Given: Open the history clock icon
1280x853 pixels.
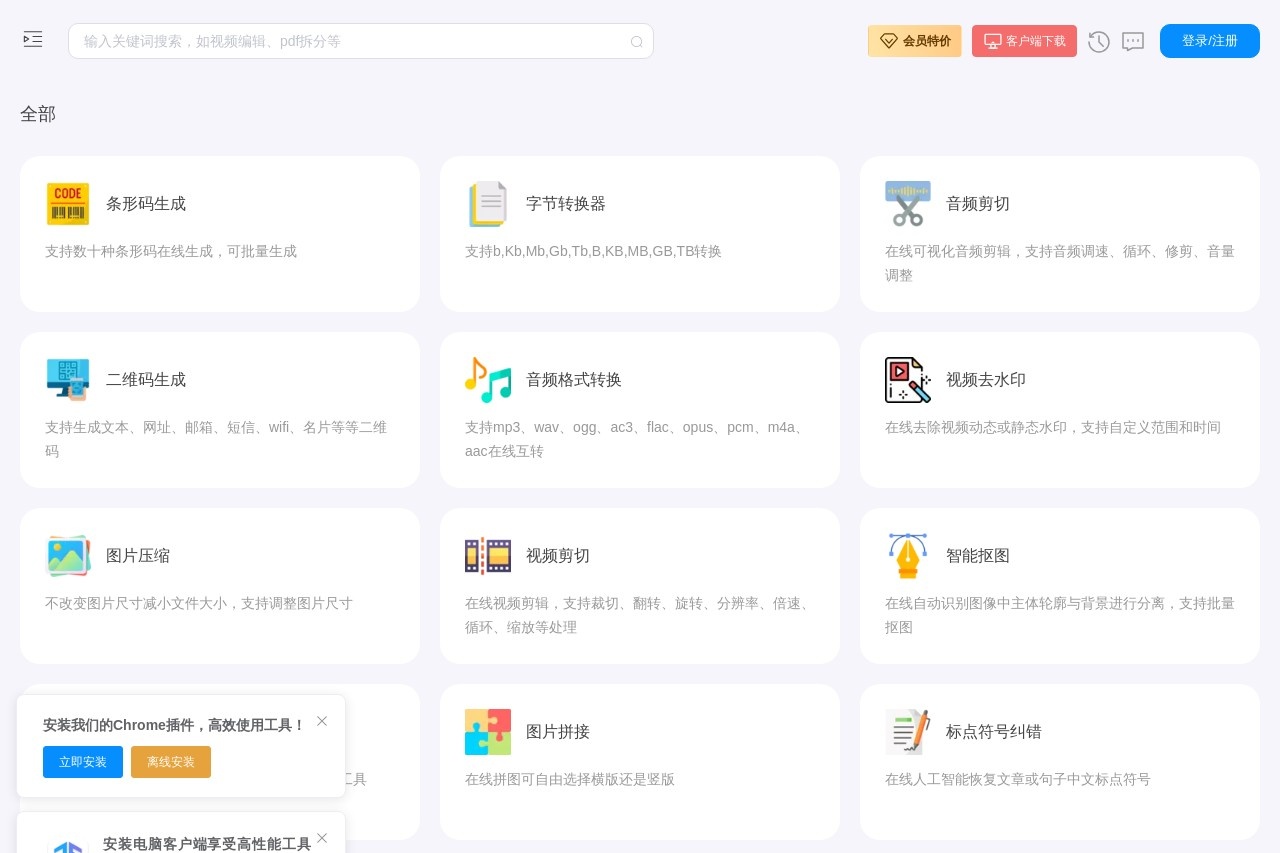Looking at the screenshot, I should pyautogui.click(x=1099, y=42).
